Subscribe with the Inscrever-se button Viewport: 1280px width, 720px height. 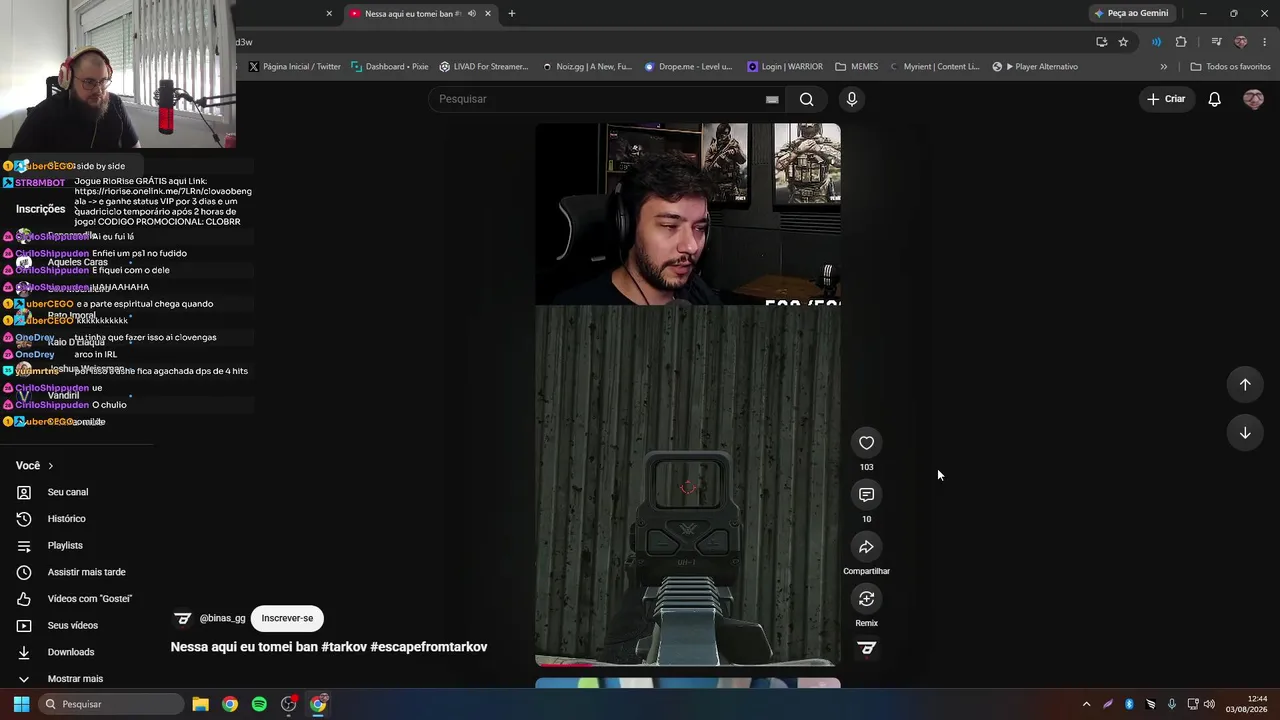pos(287,618)
